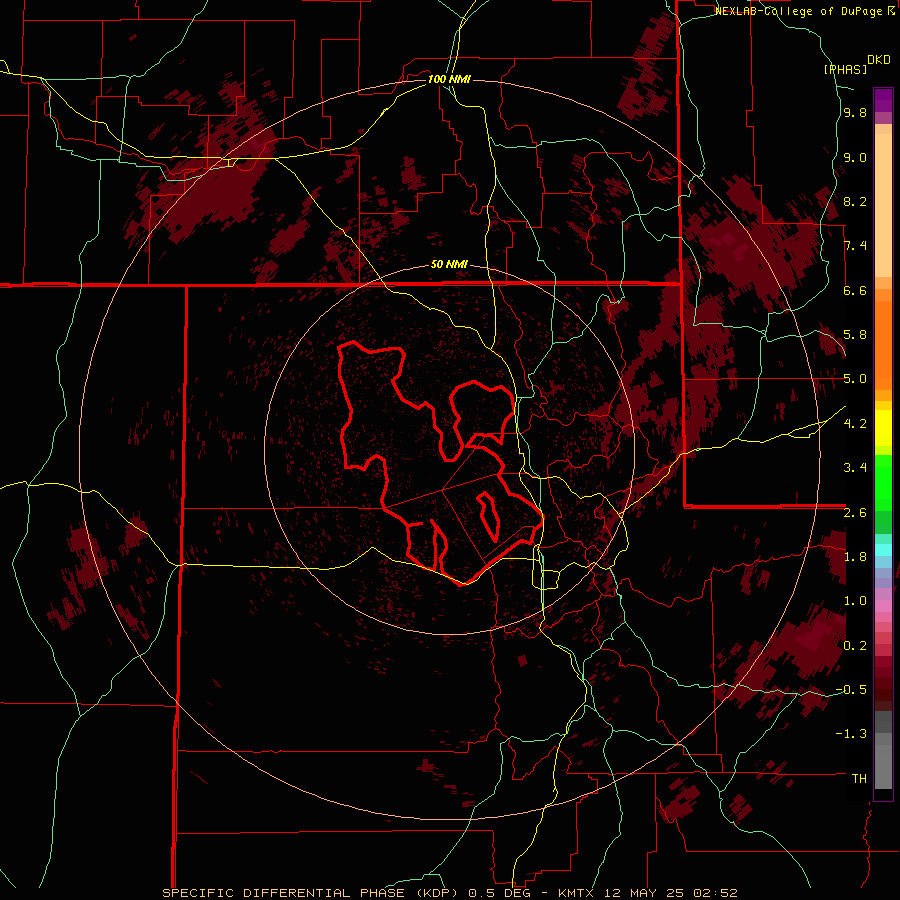Click the 12 MAY 25 02:52 timestamp
Viewport: 900px width, 900px height.
670,893
